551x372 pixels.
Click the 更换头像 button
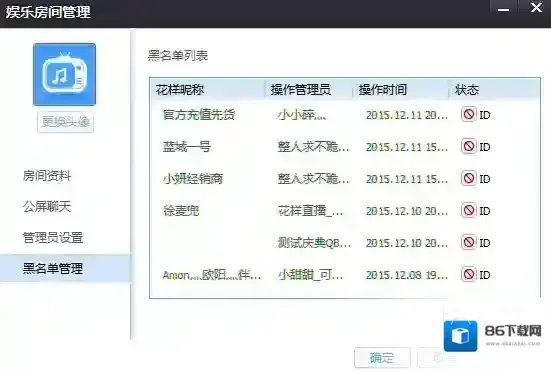tap(65, 122)
